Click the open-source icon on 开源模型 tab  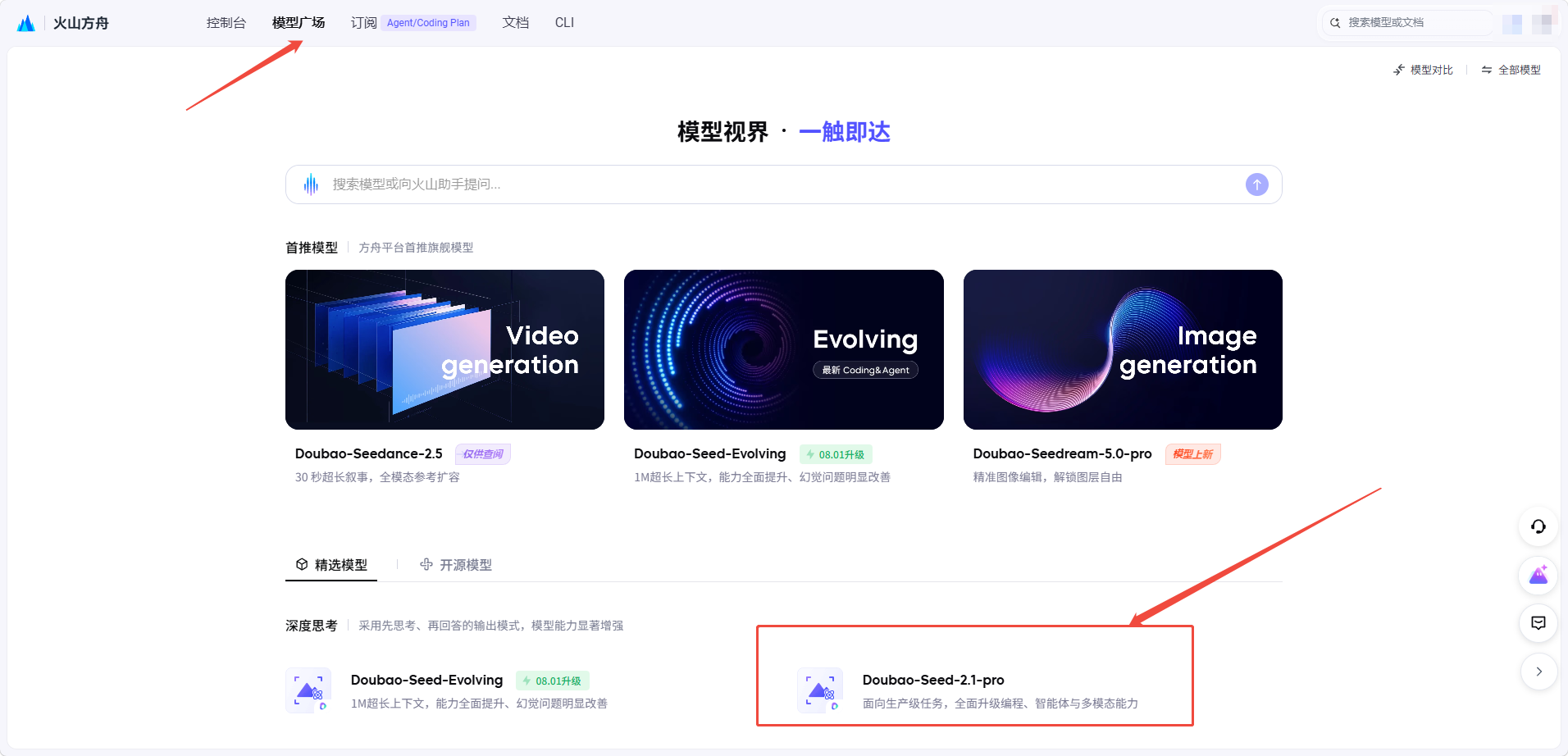[426, 565]
